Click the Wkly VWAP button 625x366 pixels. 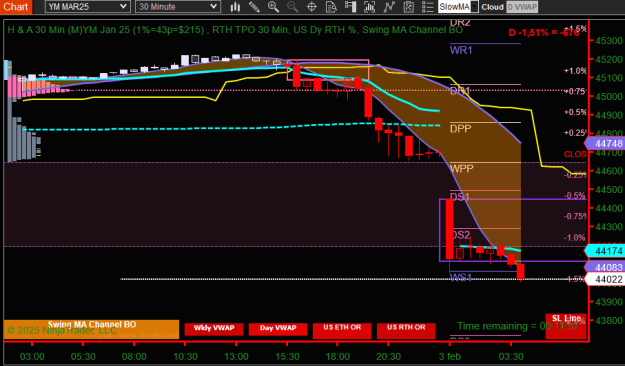tap(214, 329)
